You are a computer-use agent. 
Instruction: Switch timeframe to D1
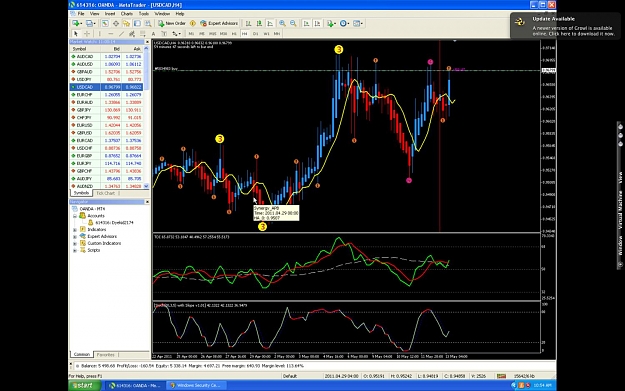256,34
